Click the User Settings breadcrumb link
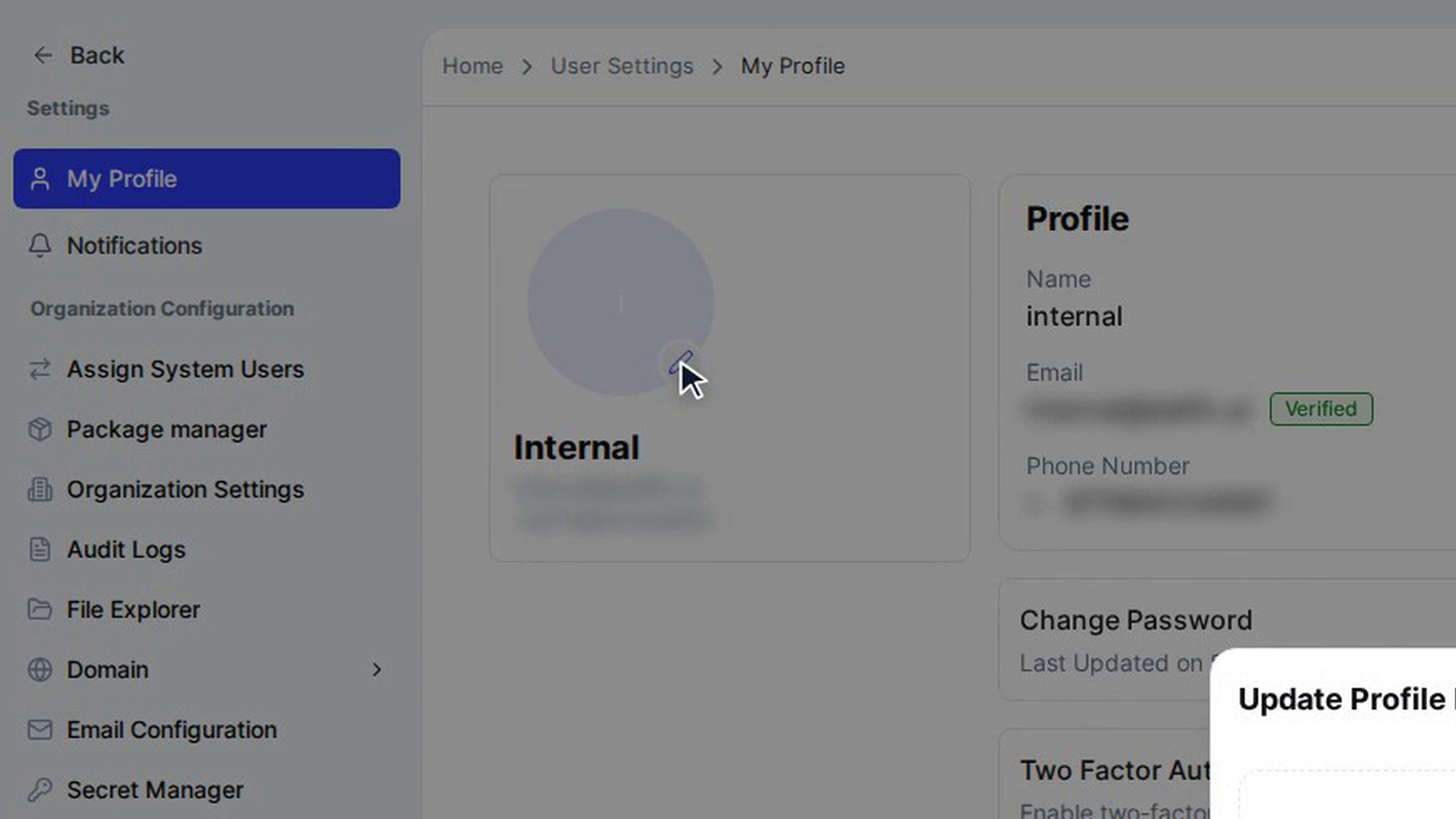The height and width of the screenshot is (819, 1456). click(622, 66)
